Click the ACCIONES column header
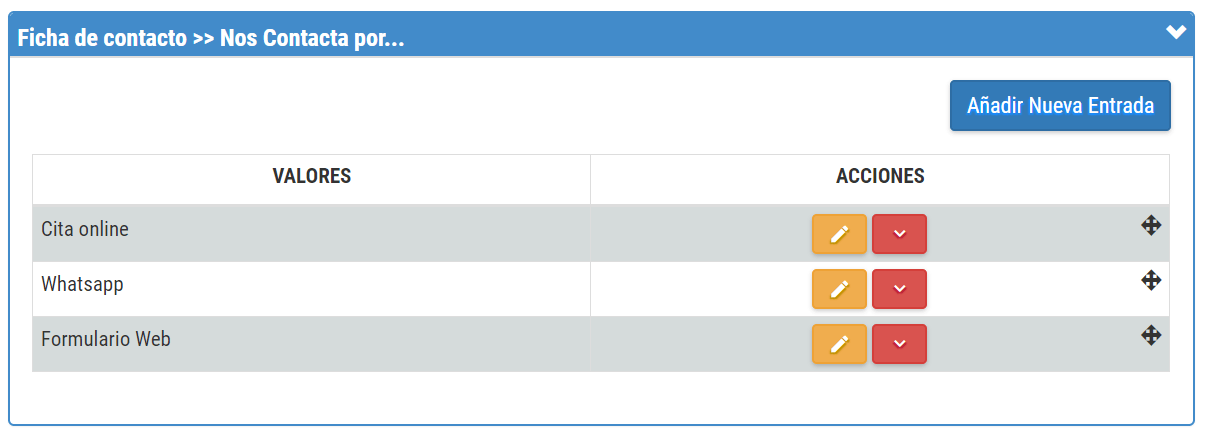The width and height of the screenshot is (1205, 430). [880, 177]
